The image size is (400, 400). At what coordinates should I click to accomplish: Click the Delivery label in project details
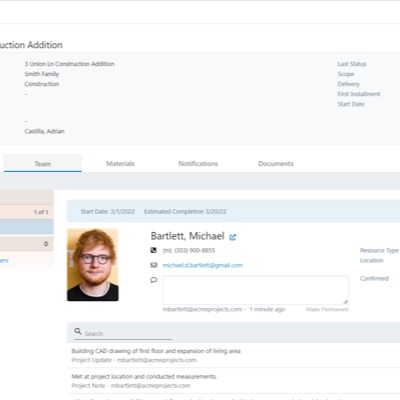click(x=348, y=84)
